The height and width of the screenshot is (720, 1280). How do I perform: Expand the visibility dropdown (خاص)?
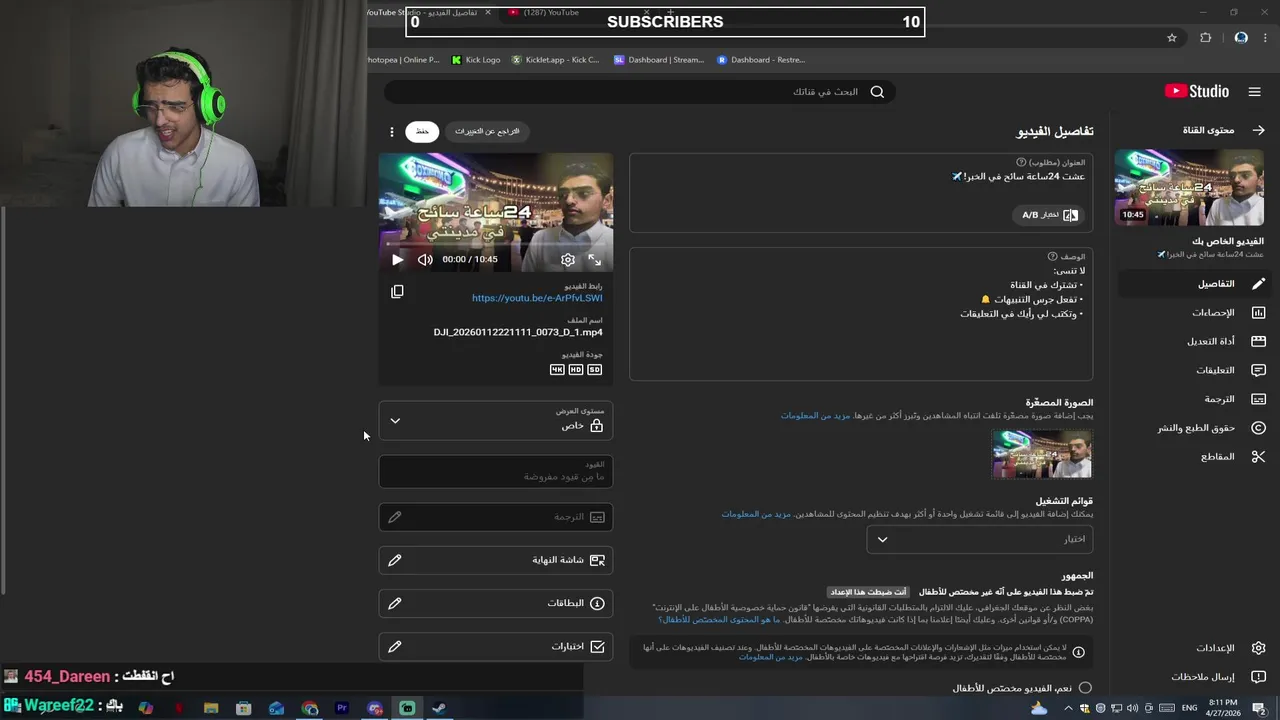pyautogui.click(x=495, y=420)
